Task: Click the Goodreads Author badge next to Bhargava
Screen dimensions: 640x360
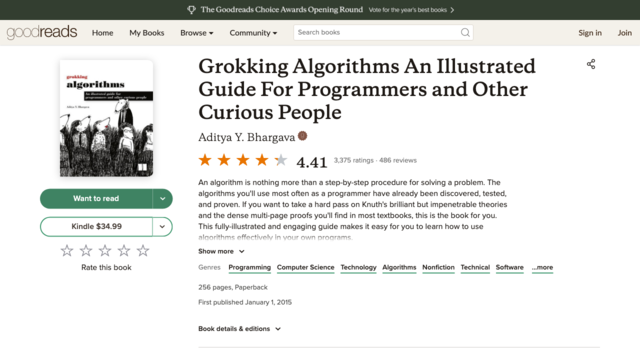Action: [x=302, y=136]
